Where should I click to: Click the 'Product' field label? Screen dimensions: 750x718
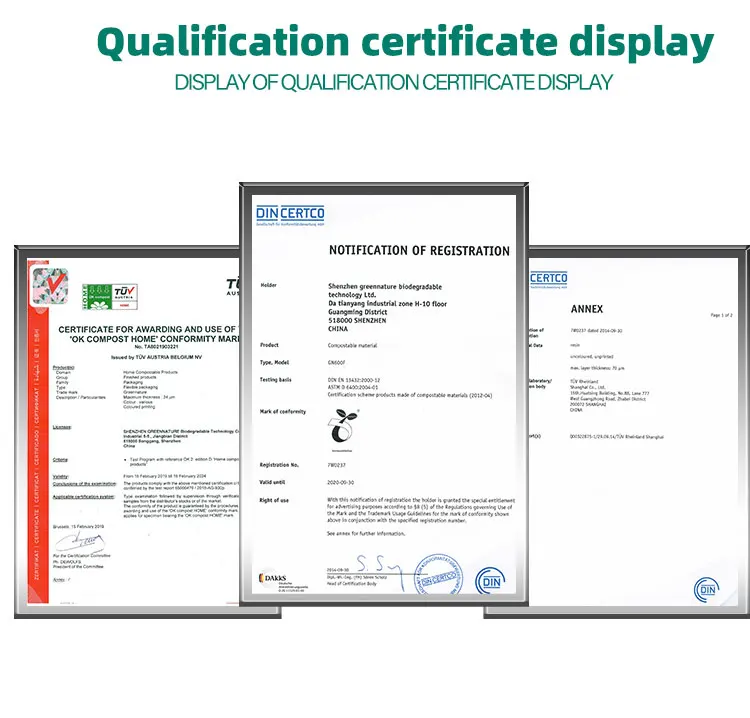(269, 345)
